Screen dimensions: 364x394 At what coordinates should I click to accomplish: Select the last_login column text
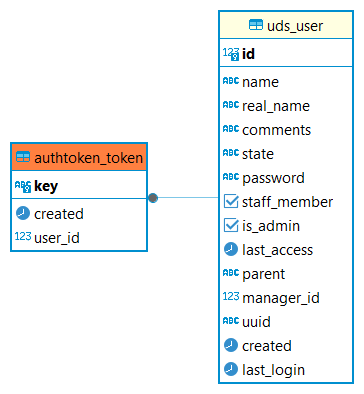coord(273,370)
